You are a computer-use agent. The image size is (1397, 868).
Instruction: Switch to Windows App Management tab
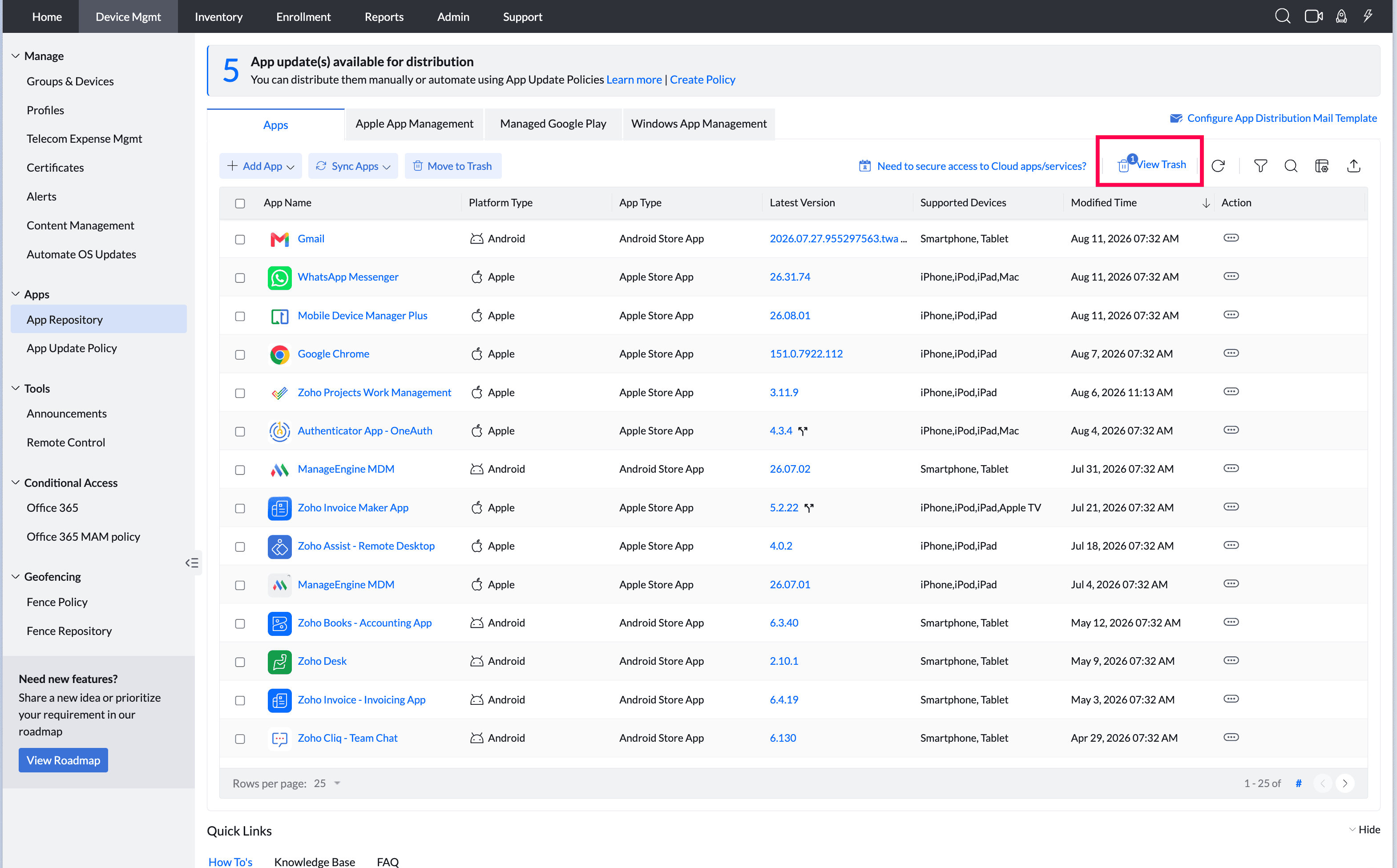tap(699, 124)
